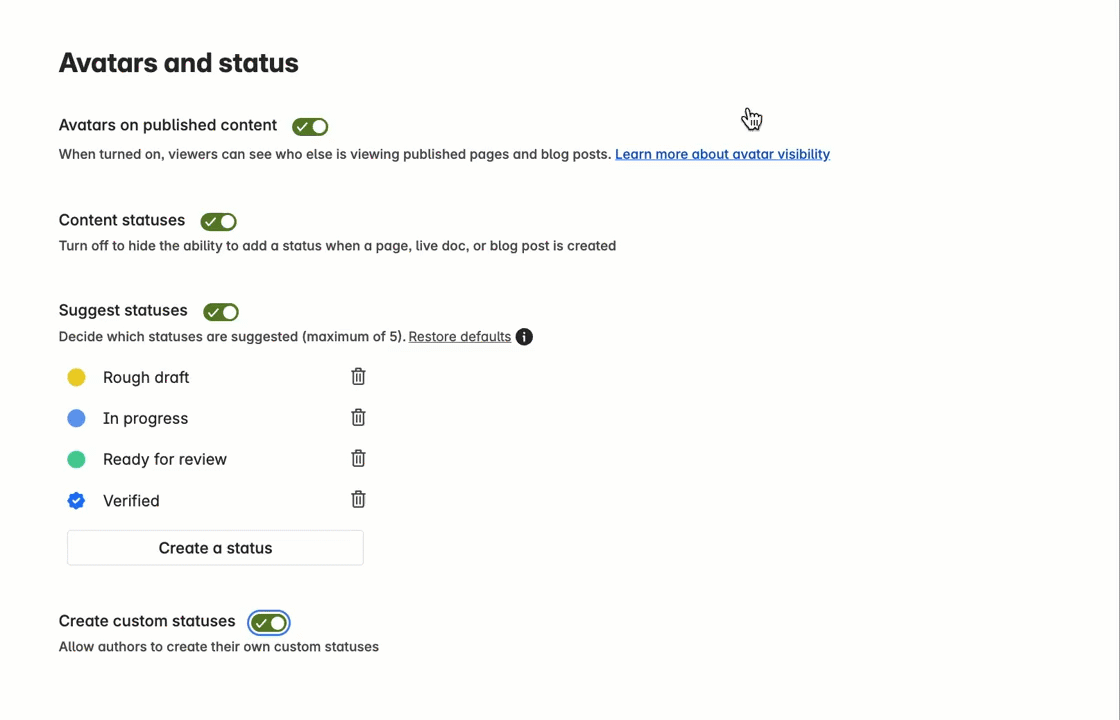1120x720 pixels.
Task: Click the Create a status button
Action: coord(215,548)
